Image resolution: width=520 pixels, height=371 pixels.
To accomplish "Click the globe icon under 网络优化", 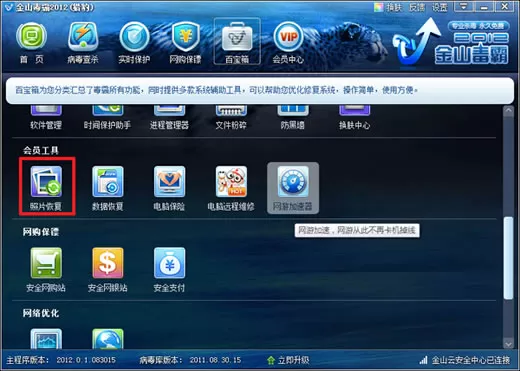I will tap(108, 339).
